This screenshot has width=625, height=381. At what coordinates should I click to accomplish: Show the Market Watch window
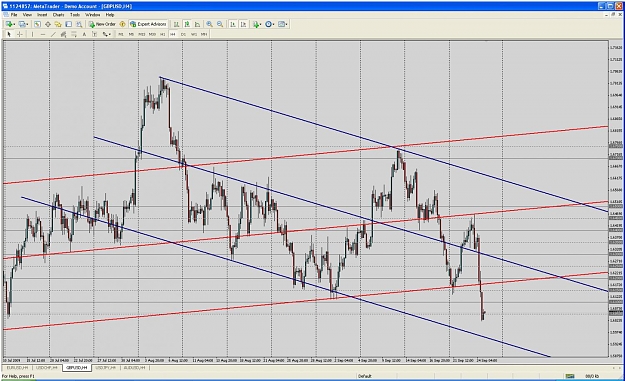coord(37,24)
